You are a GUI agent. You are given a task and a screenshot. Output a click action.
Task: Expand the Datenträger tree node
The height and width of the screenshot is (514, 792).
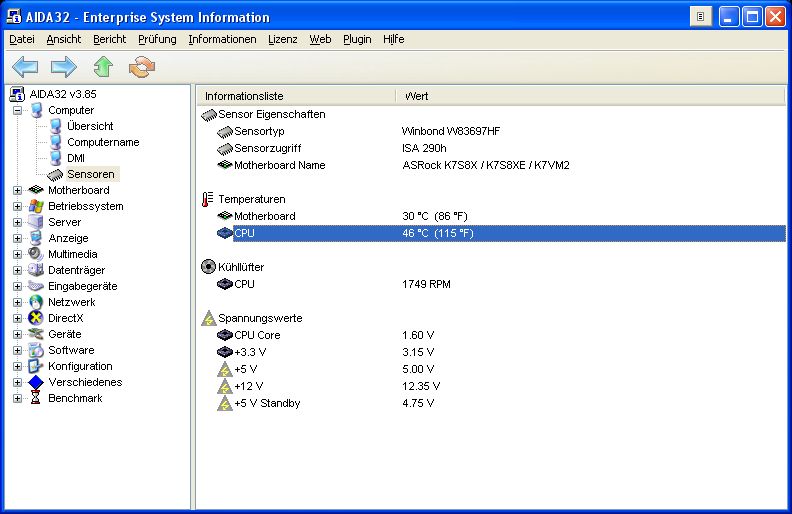(18, 270)
